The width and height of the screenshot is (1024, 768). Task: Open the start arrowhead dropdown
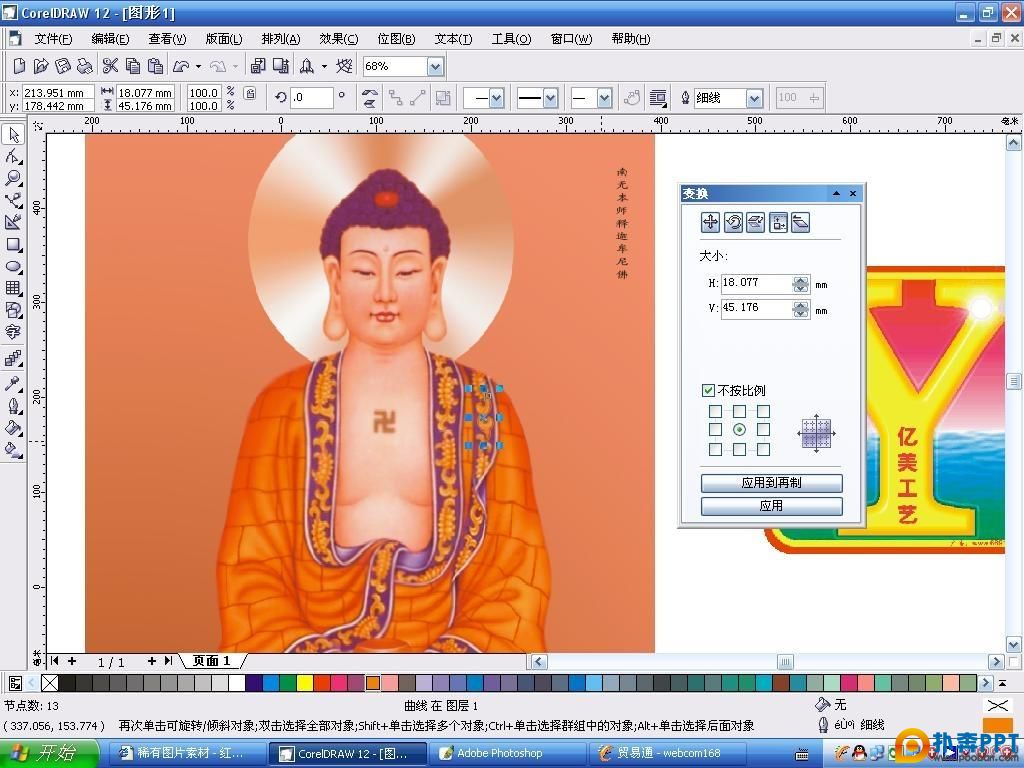coord(496,99)
